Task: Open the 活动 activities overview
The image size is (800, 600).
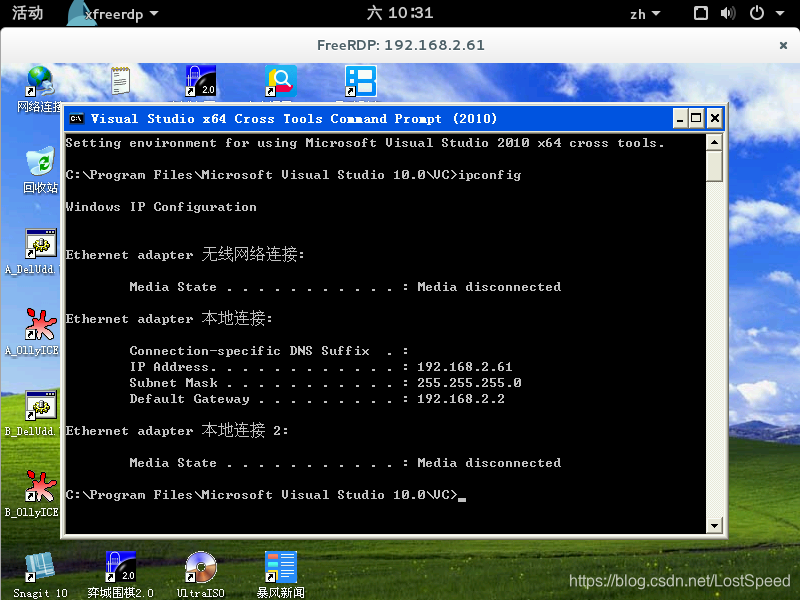Action: click(28, 13)
